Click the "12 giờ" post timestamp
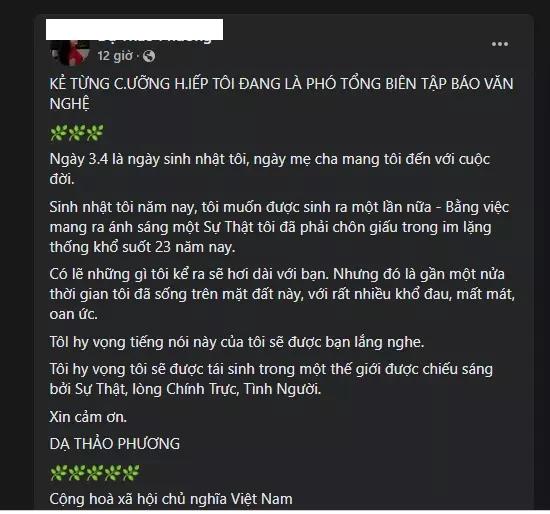 (x=115, y=56)
